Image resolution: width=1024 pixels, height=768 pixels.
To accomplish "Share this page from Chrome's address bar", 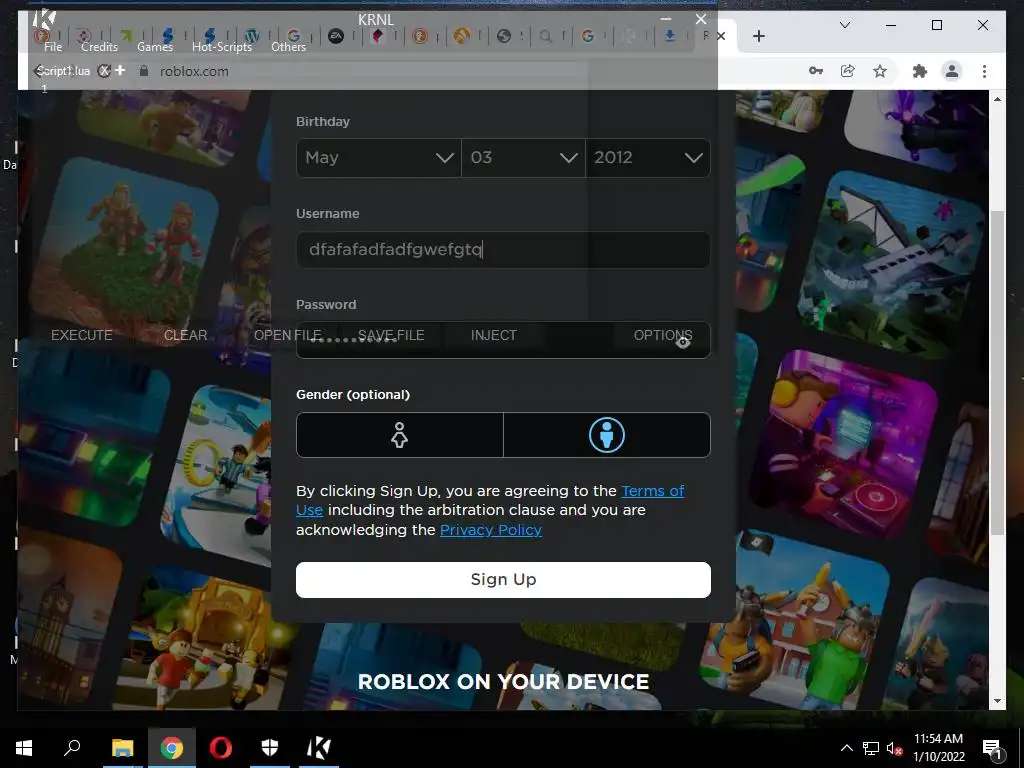I will tap(848, 71).
